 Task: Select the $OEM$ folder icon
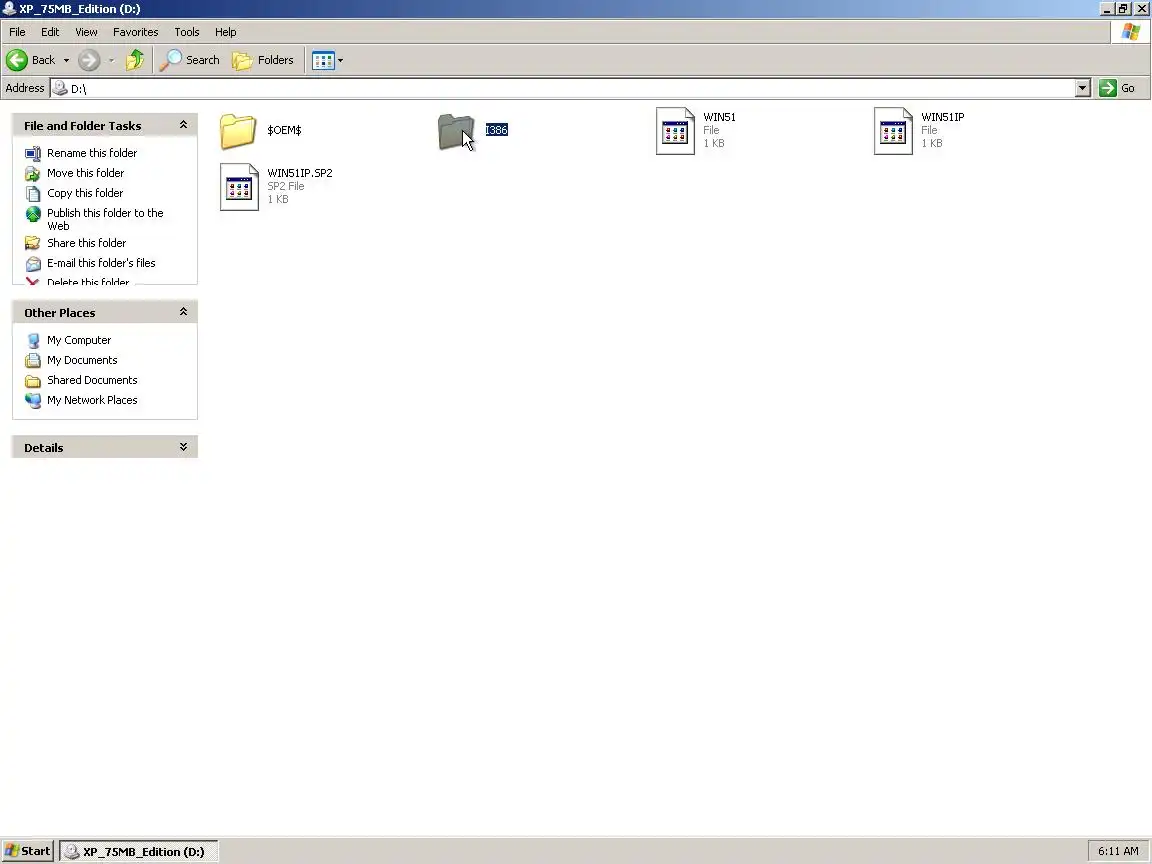[x=238, y=131]
